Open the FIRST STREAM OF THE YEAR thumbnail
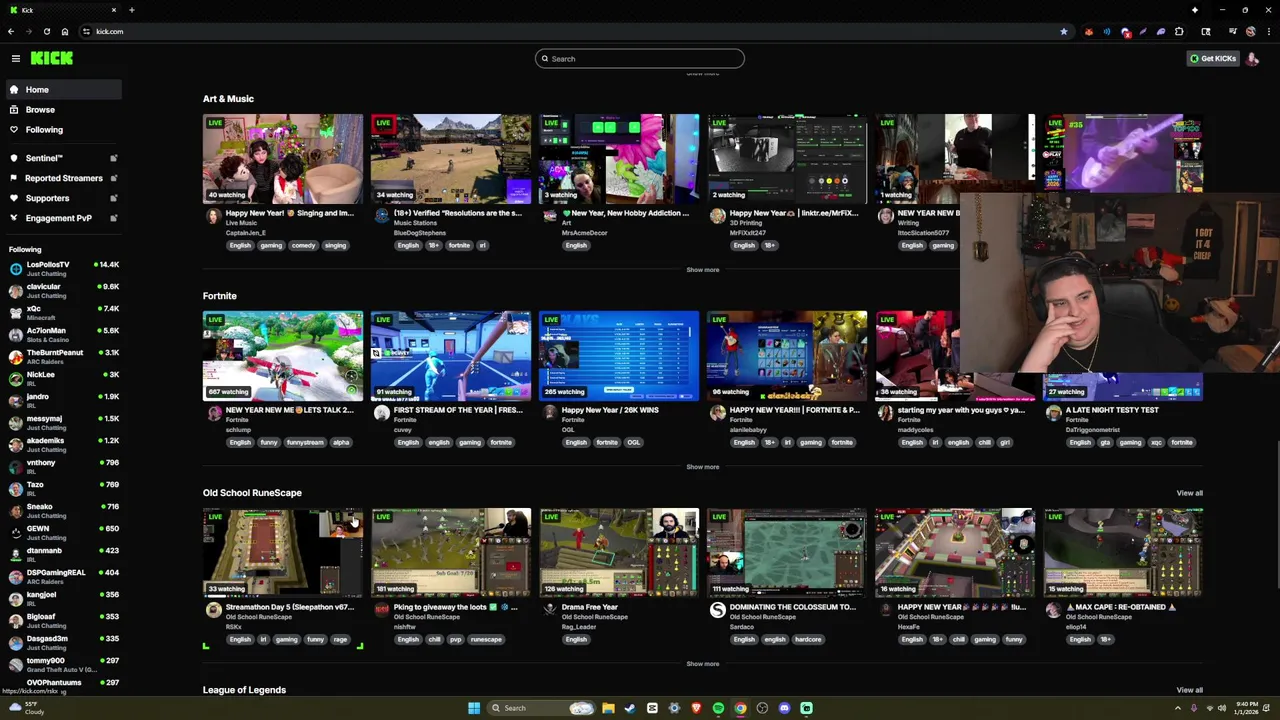Viewport: 1280px width, 720px height. 451,356
